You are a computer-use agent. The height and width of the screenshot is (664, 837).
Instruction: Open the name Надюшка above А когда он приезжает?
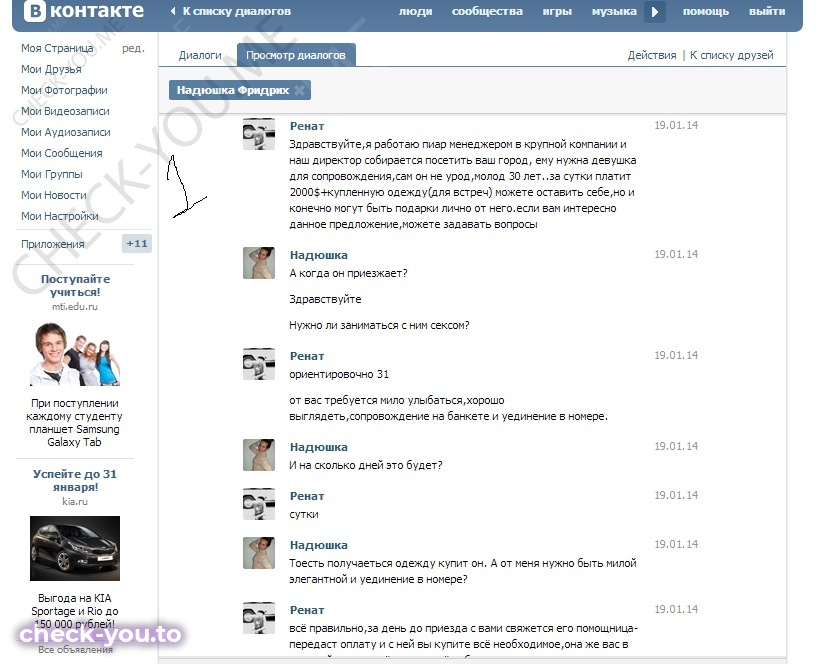point(319,255)
